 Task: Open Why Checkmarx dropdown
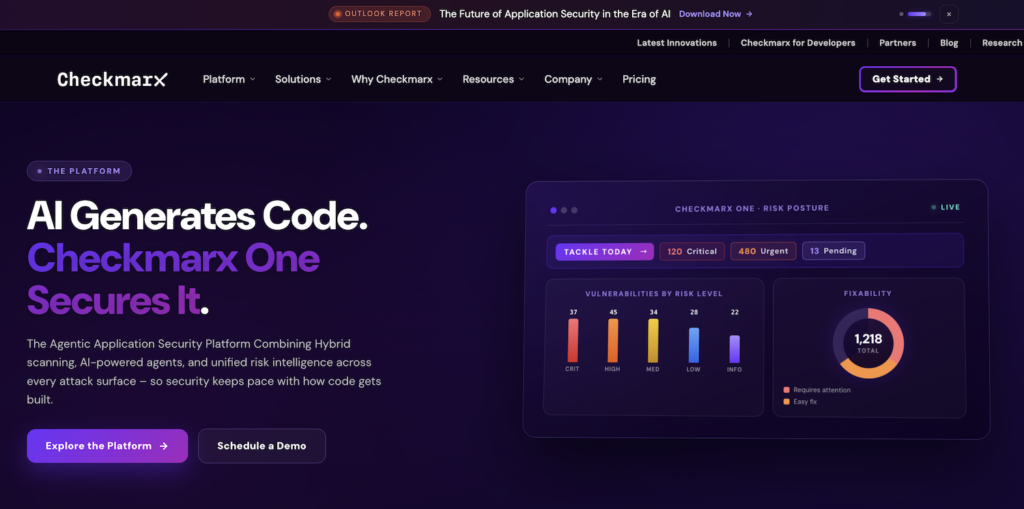point(397,79)
